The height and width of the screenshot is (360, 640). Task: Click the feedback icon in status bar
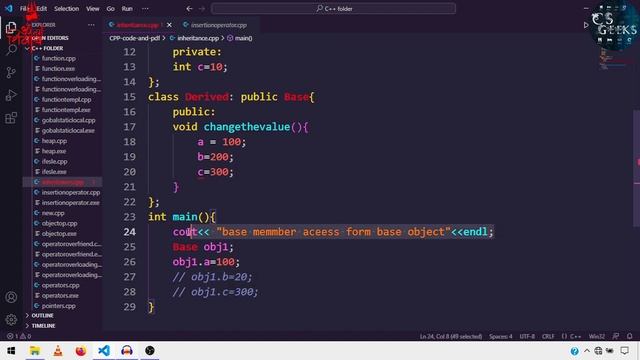pos(616,336)
